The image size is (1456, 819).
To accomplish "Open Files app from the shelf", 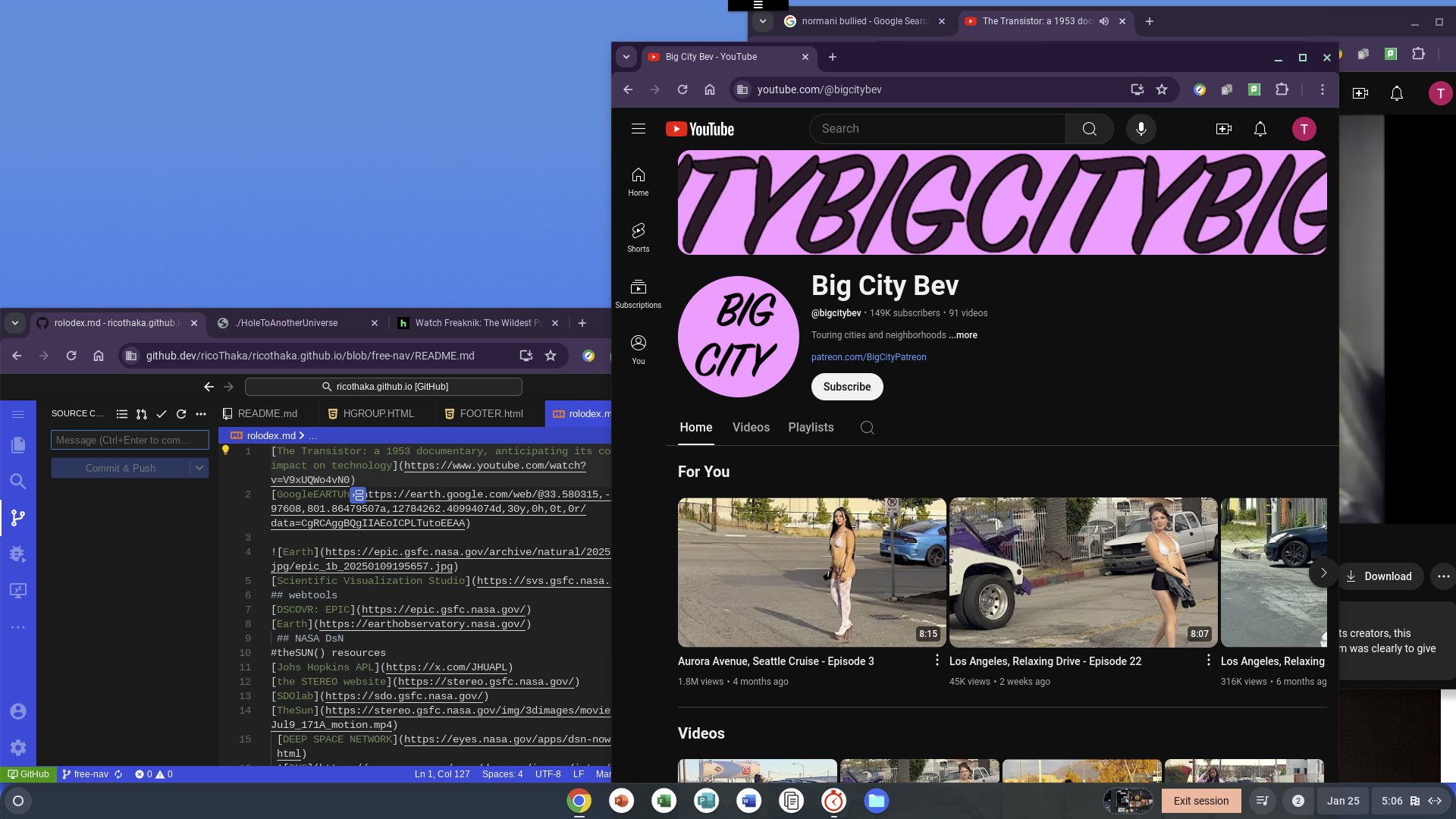I will (x=876, y=801).
